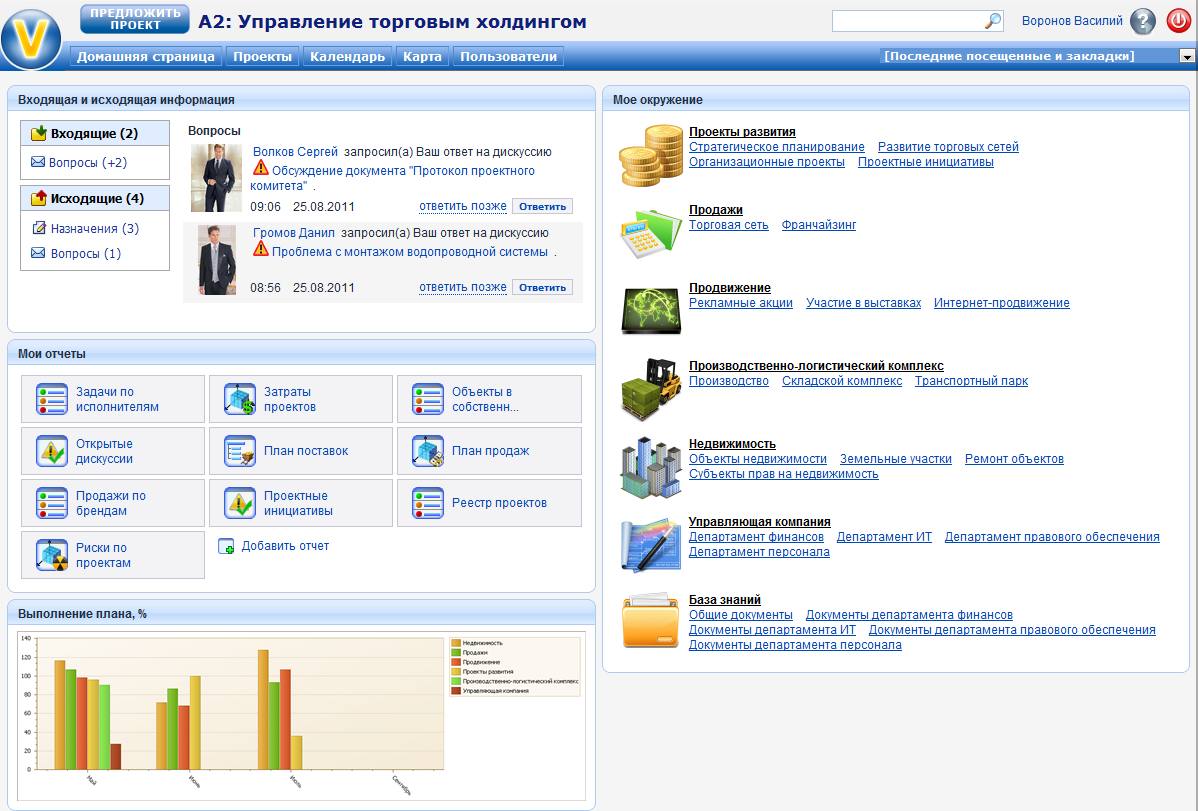Screen dimensions: 1198x811
Task: Open Развитие торговых сетей link
Action: [948, 147]
